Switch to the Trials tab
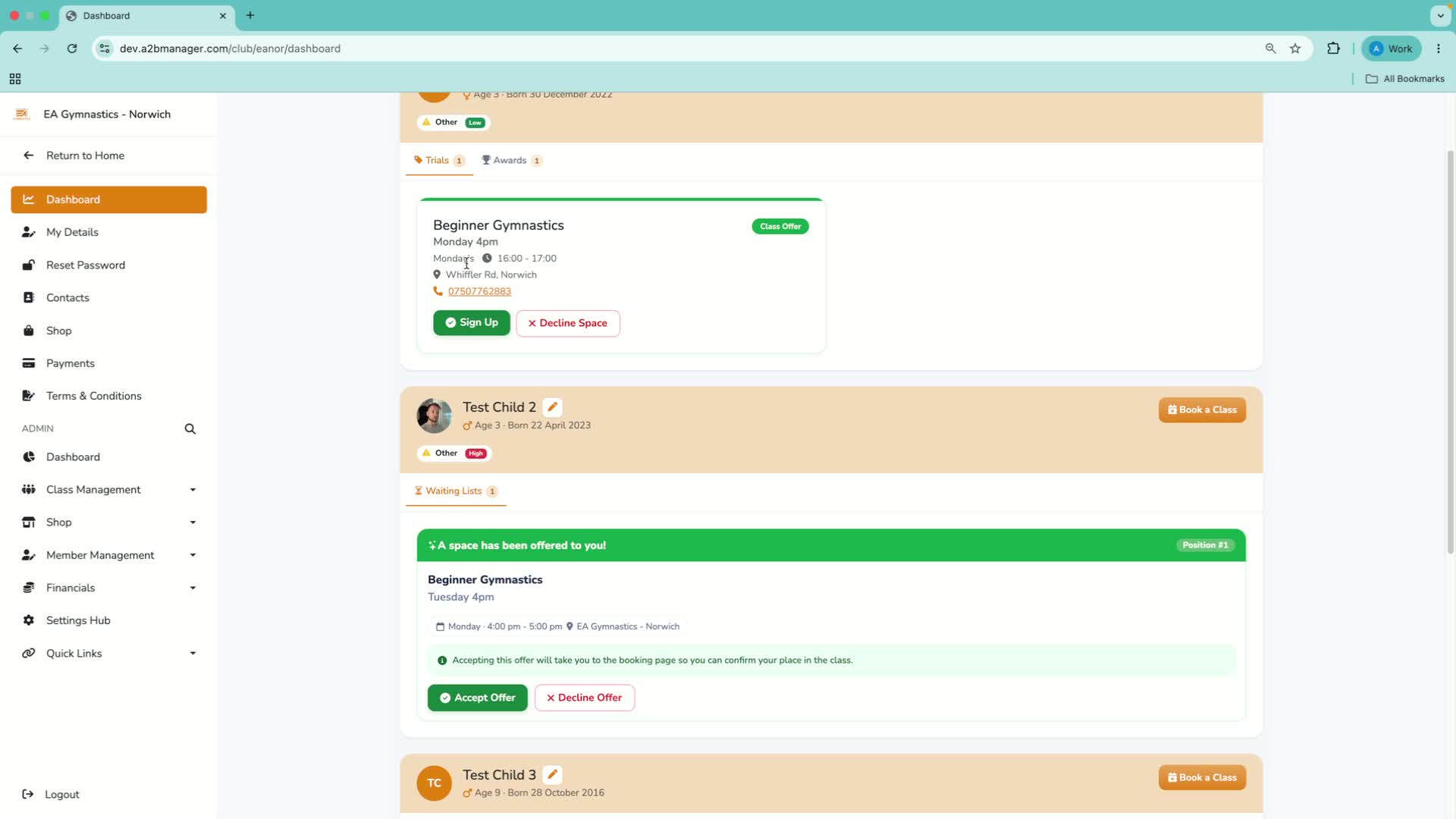 click(x=439, y=160)
